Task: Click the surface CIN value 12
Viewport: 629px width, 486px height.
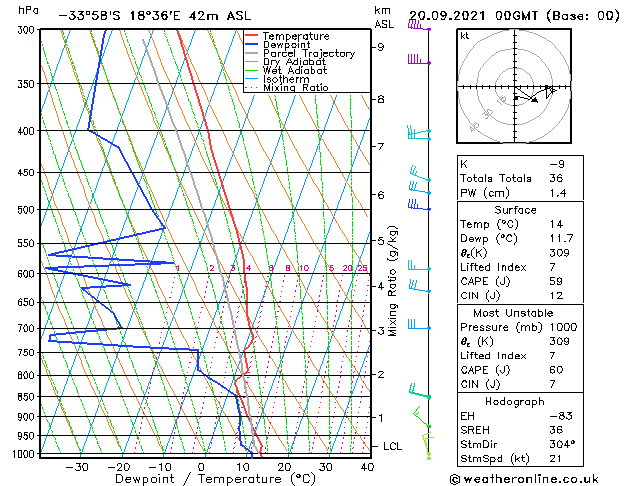Action: pyautogui.click(x=556, y=296)
